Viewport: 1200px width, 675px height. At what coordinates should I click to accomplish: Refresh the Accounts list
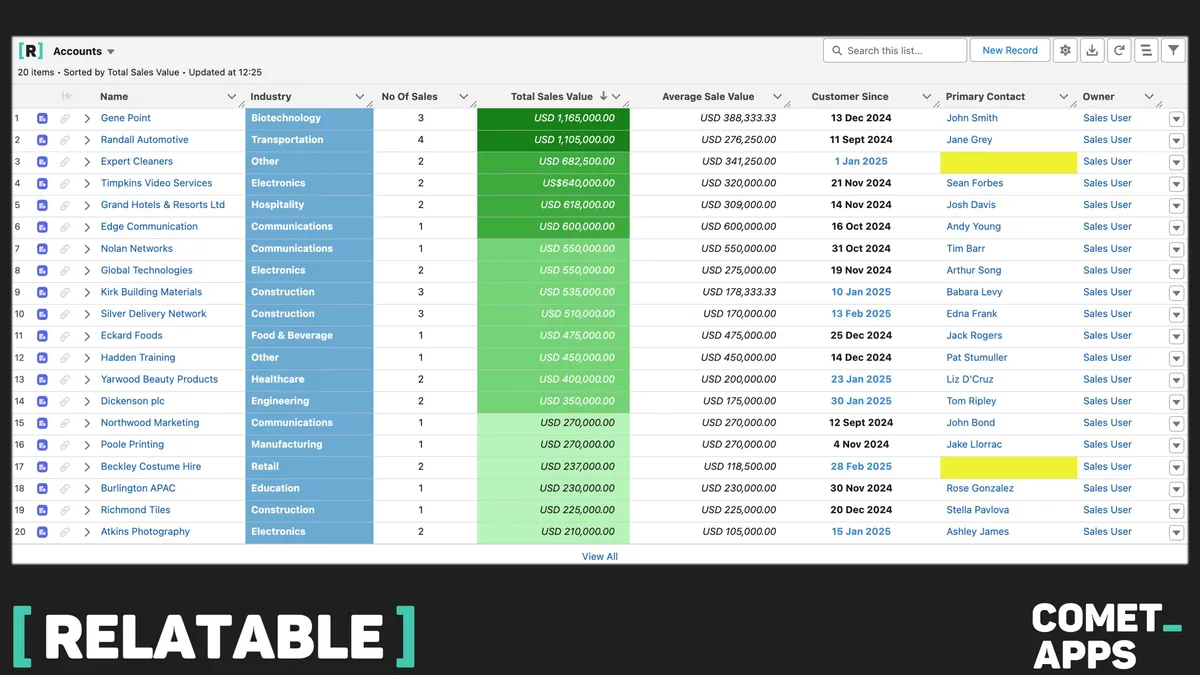pyautogui.click(x=1120, y=50)
